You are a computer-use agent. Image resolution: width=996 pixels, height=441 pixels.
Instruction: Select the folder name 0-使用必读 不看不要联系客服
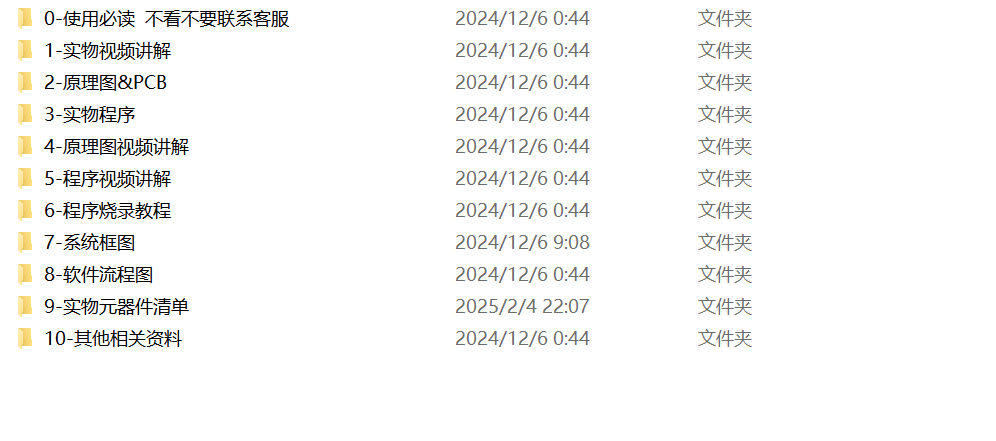coord(167,19)
